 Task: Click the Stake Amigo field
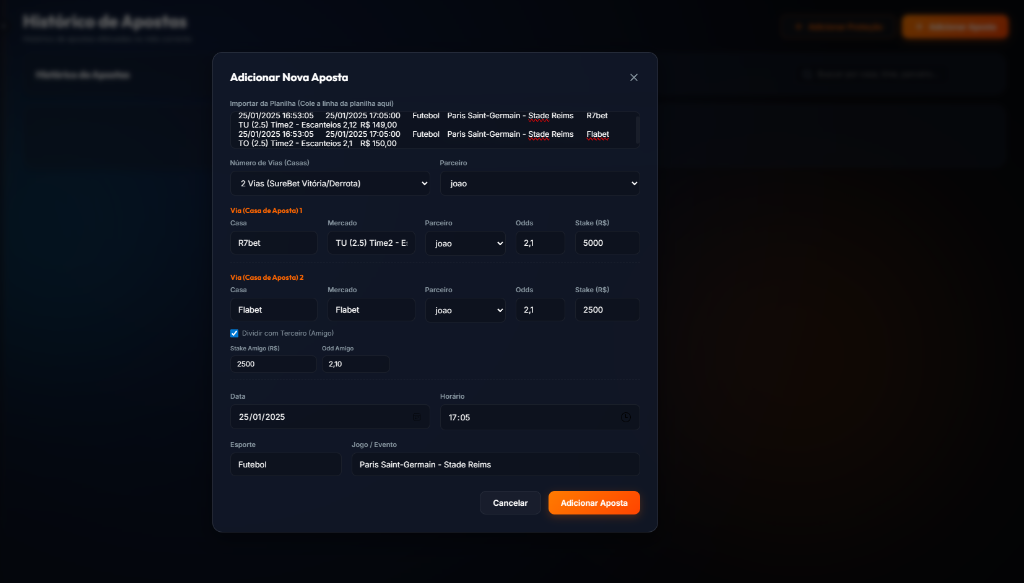pos(273,364)
